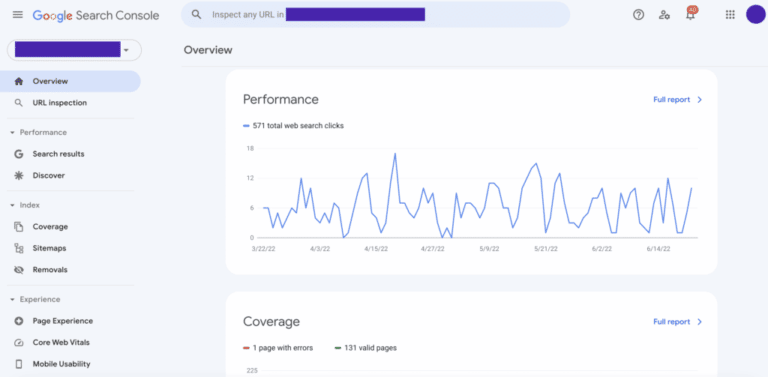The image size is (768, 377).
Task: Open user and permissions settings icon
Action: [664, 15]
